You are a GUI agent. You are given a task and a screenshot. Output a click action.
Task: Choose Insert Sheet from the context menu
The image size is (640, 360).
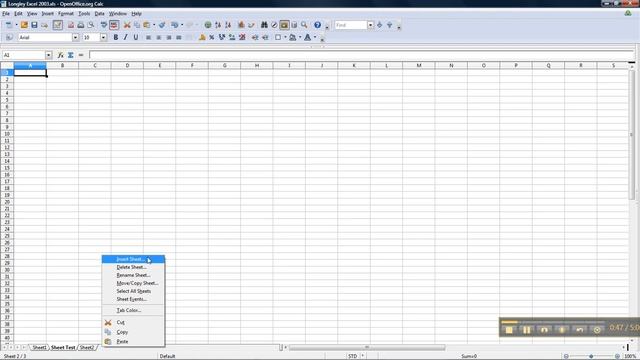tap(133, 259)
